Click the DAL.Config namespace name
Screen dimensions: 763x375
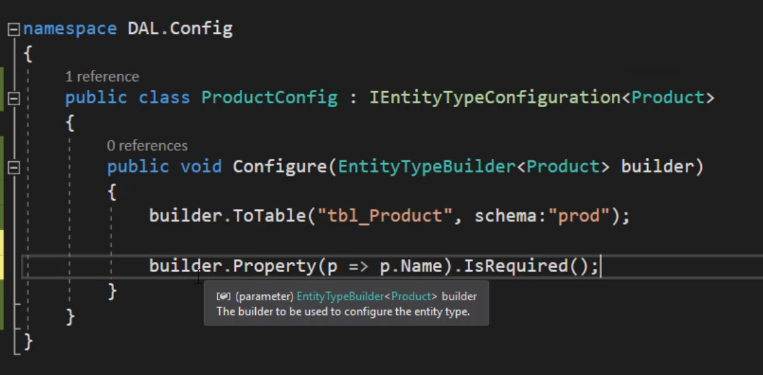[x=180, y=29]
